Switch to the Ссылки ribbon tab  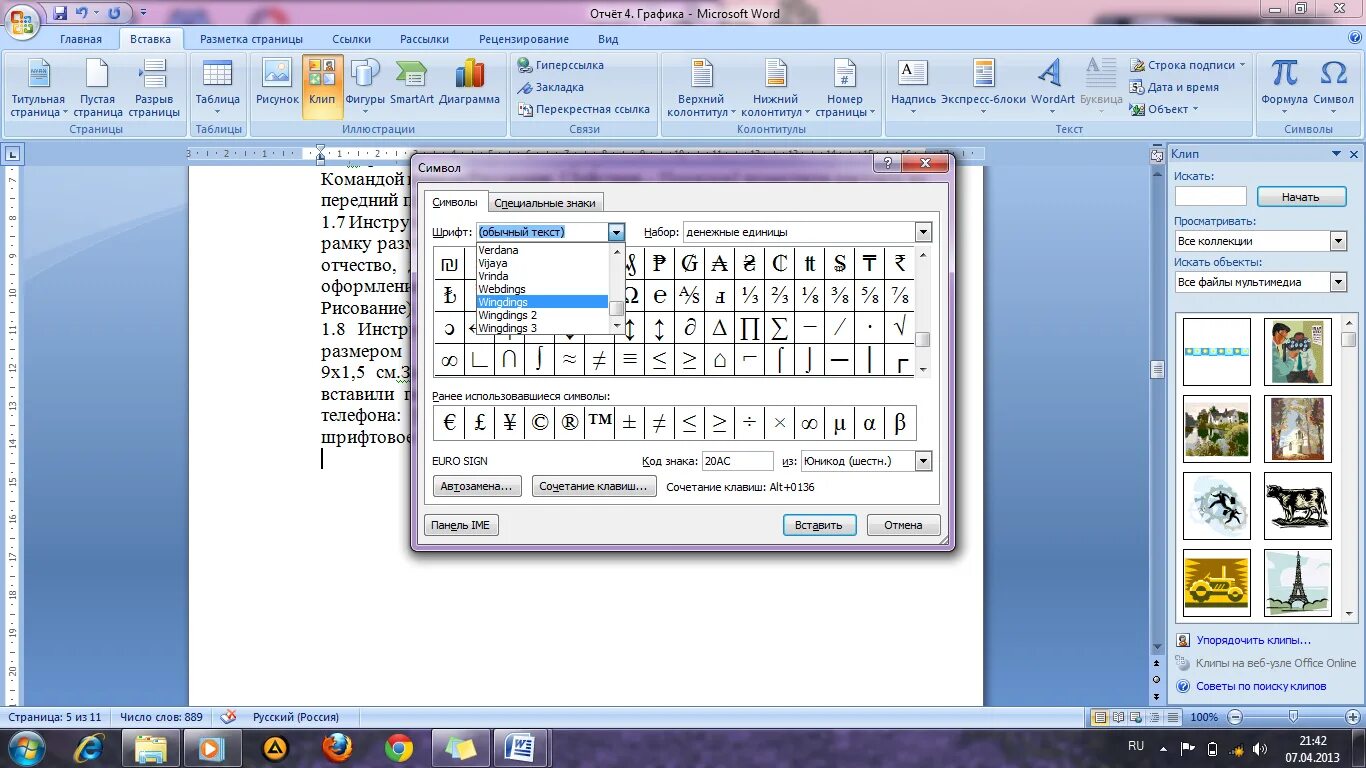click(352, 39)
